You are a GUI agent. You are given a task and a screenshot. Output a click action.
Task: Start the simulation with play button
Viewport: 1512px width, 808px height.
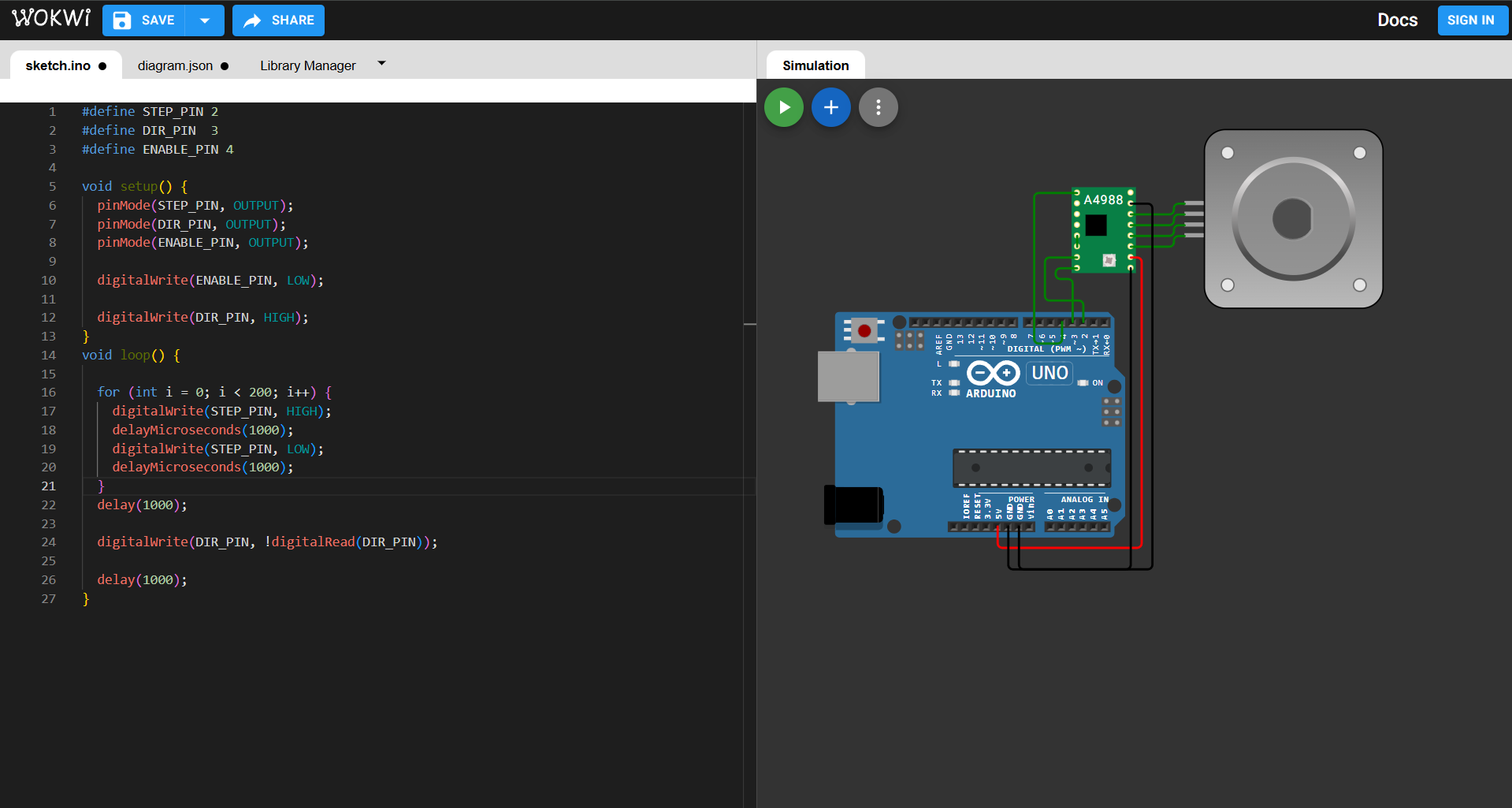click(784, 107)
